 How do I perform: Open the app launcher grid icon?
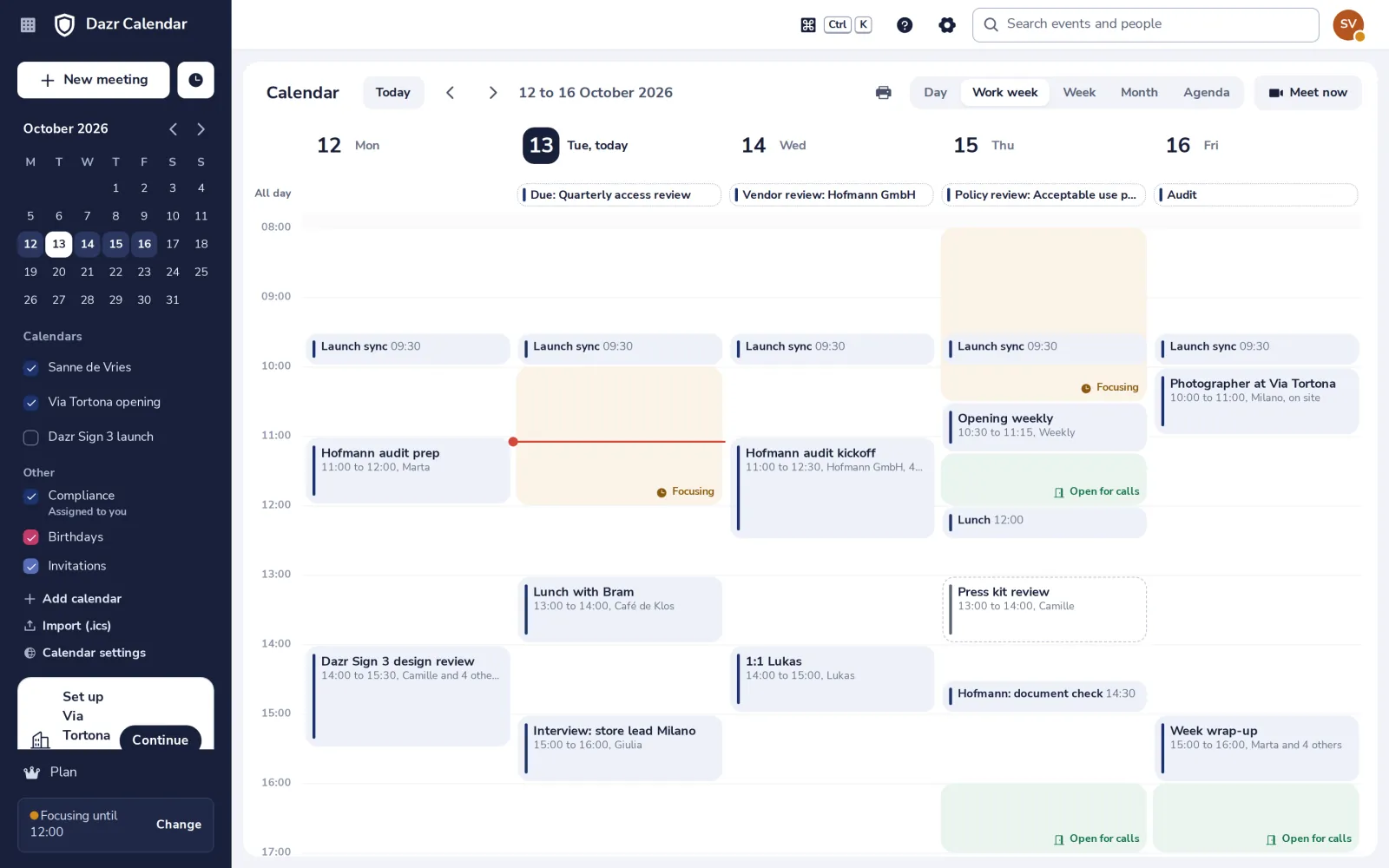coord(28,25)
